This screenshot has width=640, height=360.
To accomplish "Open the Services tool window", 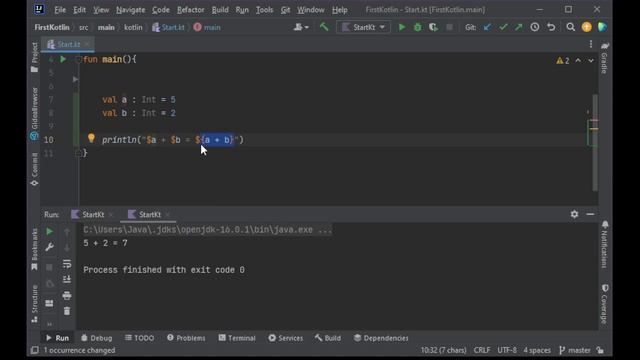I will pyautogui.click(x=286, y=338).
